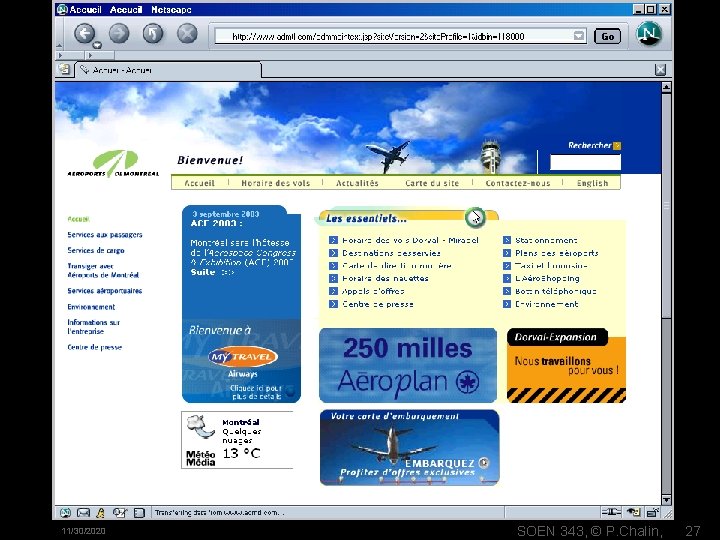The height and width of the screenshot is (540, 720).
Task: Click arrow icon beside Environnement in essentials
Action: pos(507,304)
